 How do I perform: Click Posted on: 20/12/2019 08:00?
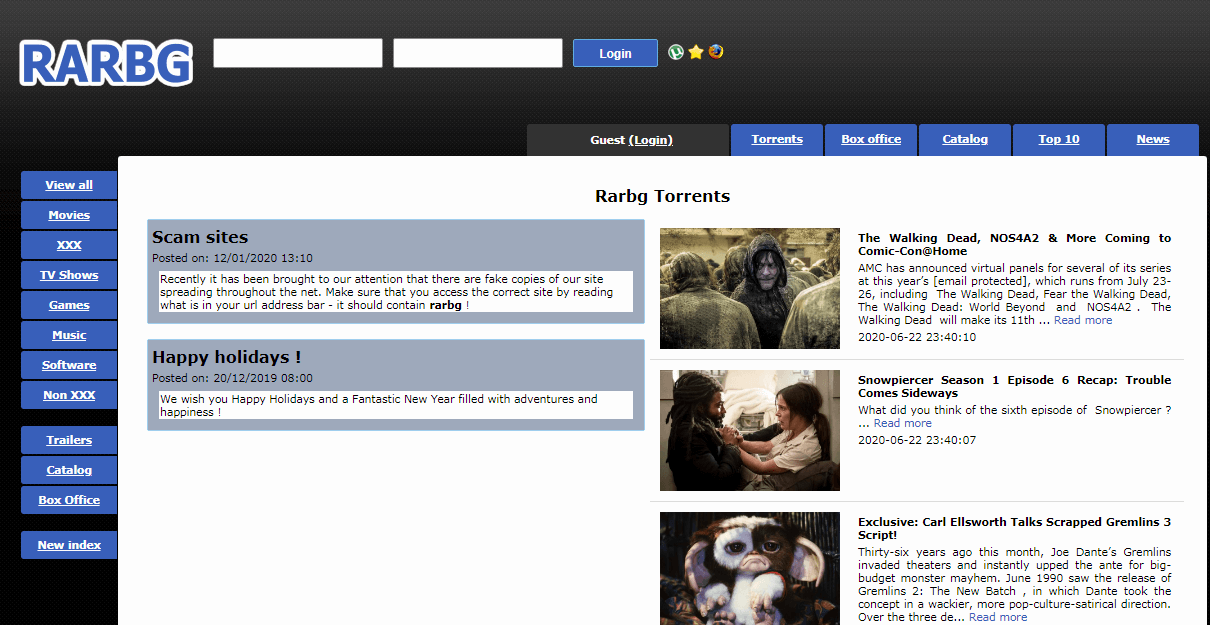(x=232, y=378)
